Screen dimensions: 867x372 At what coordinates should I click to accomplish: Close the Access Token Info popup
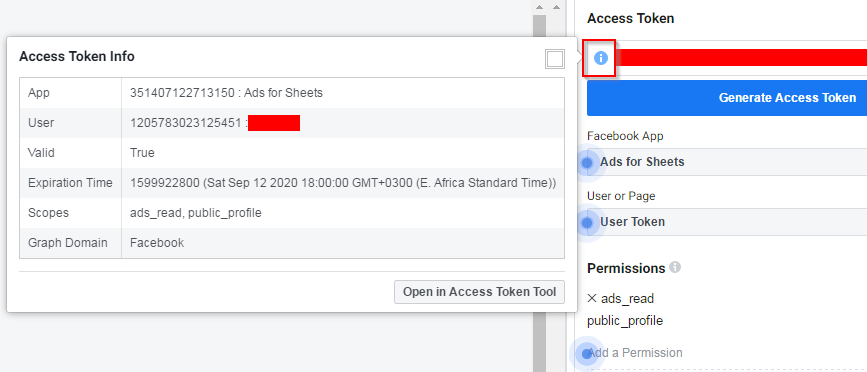pos(555,59)
